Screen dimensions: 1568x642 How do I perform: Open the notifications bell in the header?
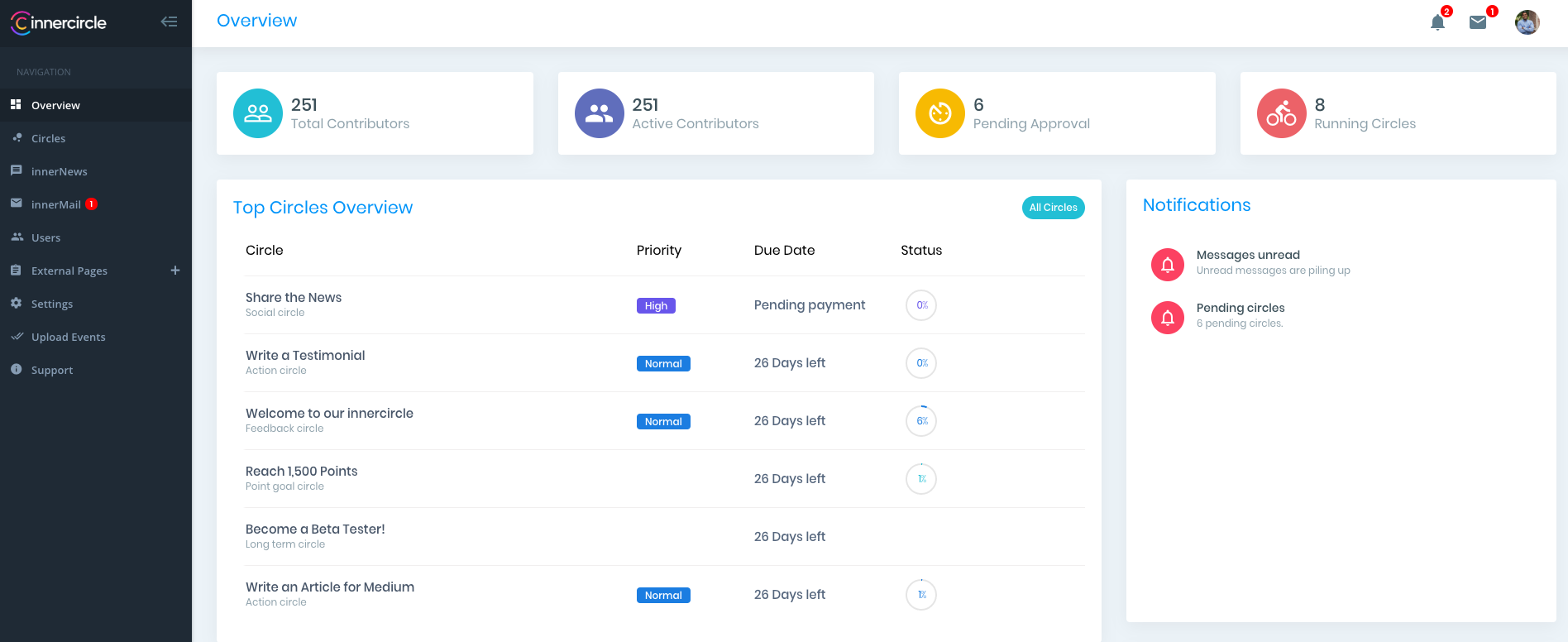[x=1437, y=22]
